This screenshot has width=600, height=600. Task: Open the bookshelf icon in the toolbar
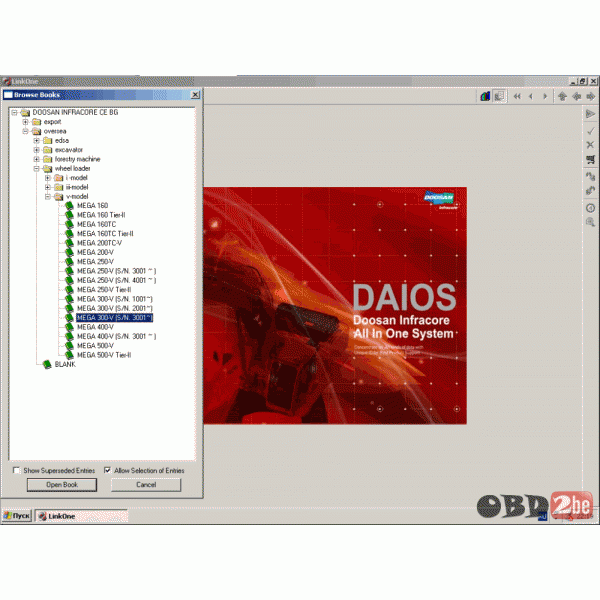coord(485,96)
